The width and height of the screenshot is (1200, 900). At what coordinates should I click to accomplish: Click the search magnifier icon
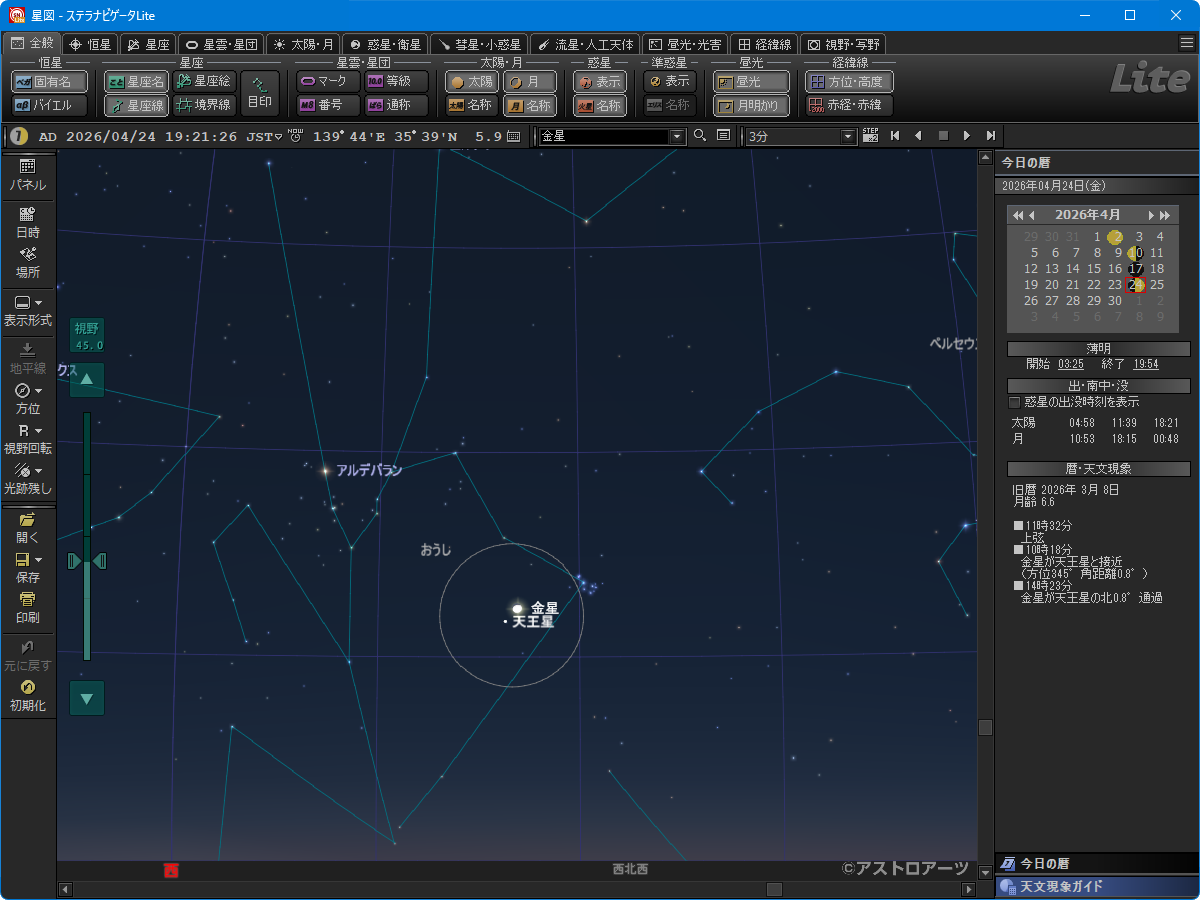(700, 136)
